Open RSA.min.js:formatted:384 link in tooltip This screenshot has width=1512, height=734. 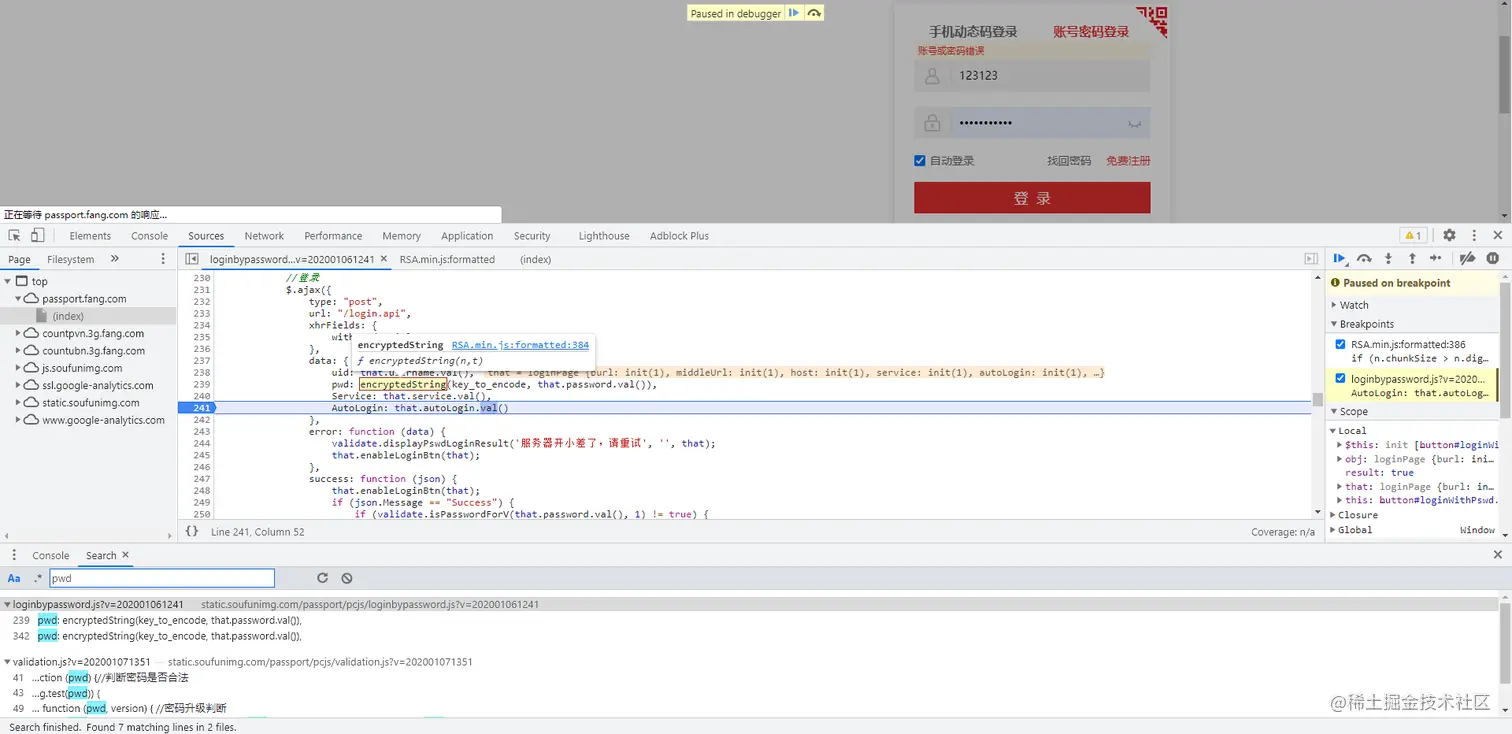point(520,345)
